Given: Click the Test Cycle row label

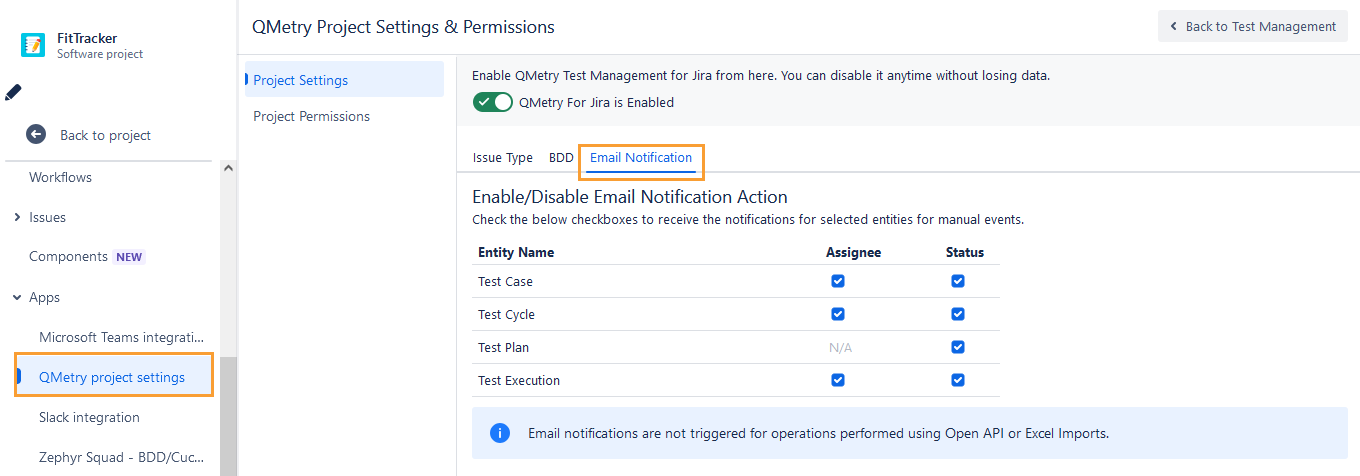Looking at the screenshot, I should tap(506, 314).
